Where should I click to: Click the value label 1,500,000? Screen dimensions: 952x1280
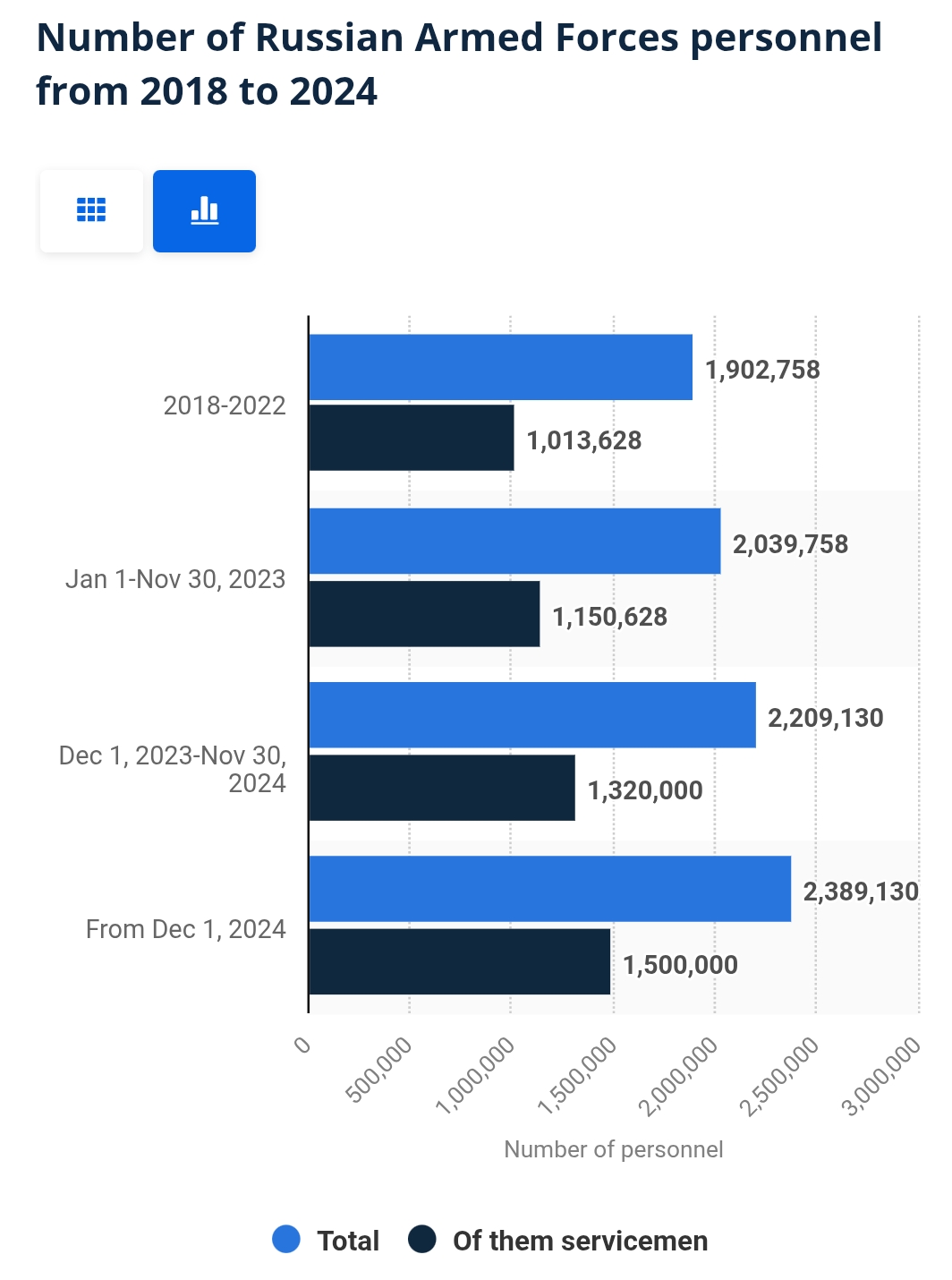coord(681,965)
